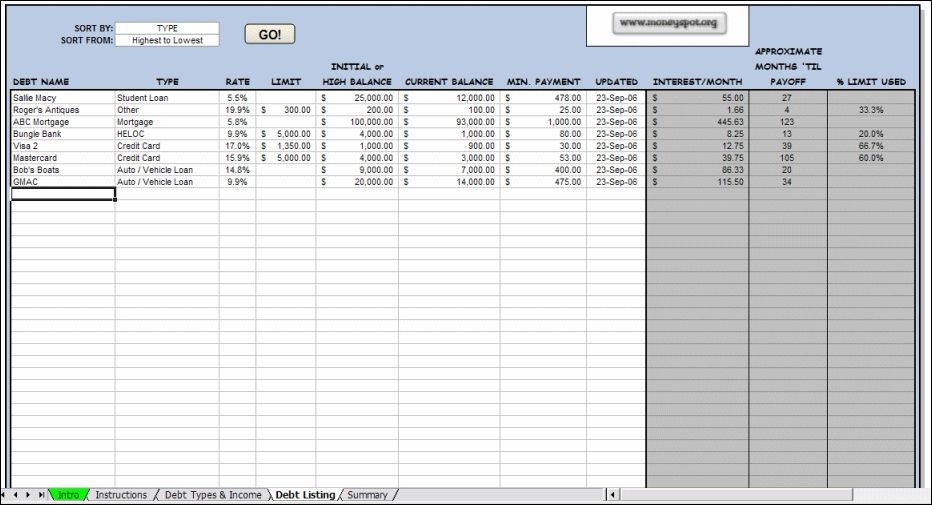932x505 pixels.
Task: Click the previous-sheet navigation arrow
Action: pyautogui.click(x=17, y=495)
